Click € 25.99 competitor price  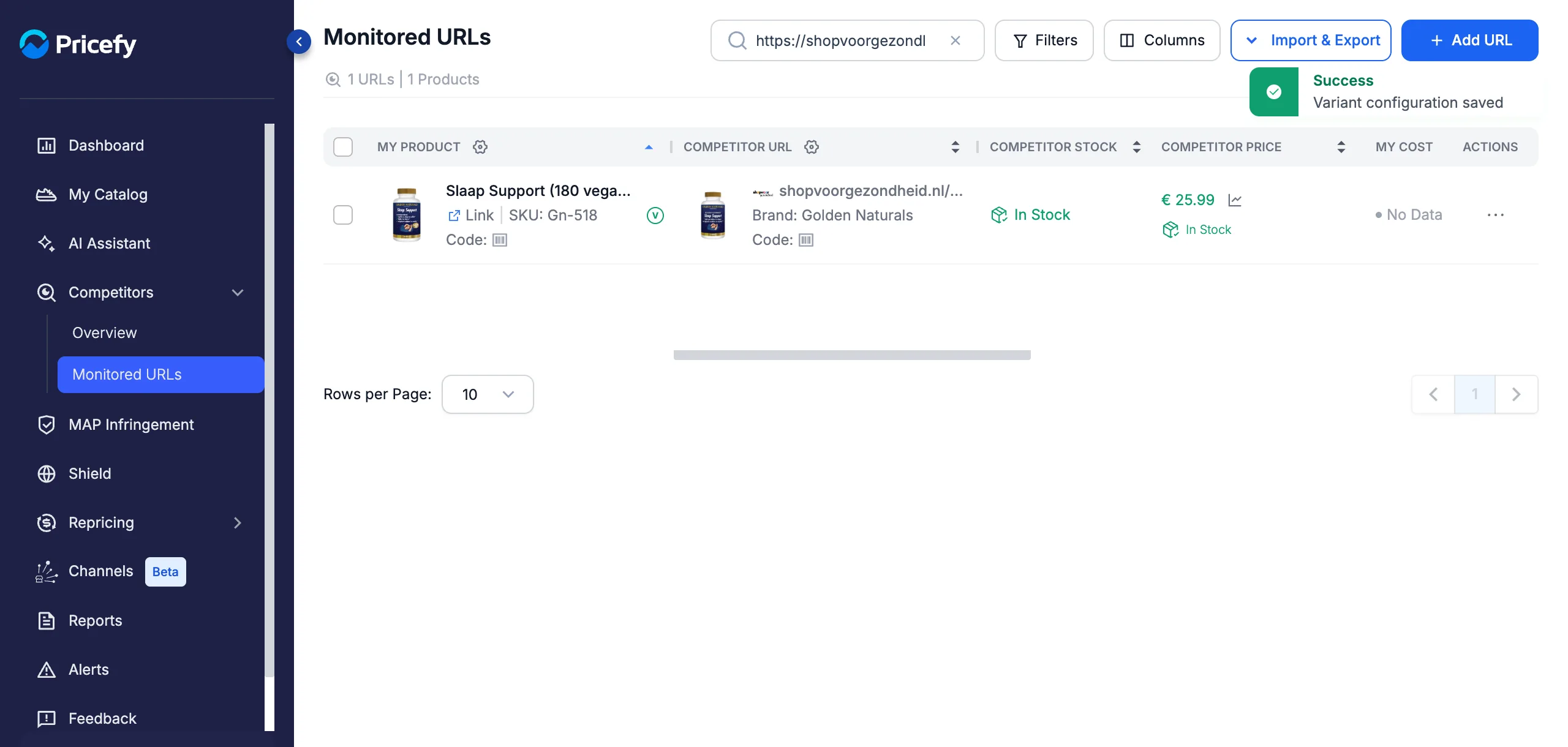click(x=1188, y=200)
